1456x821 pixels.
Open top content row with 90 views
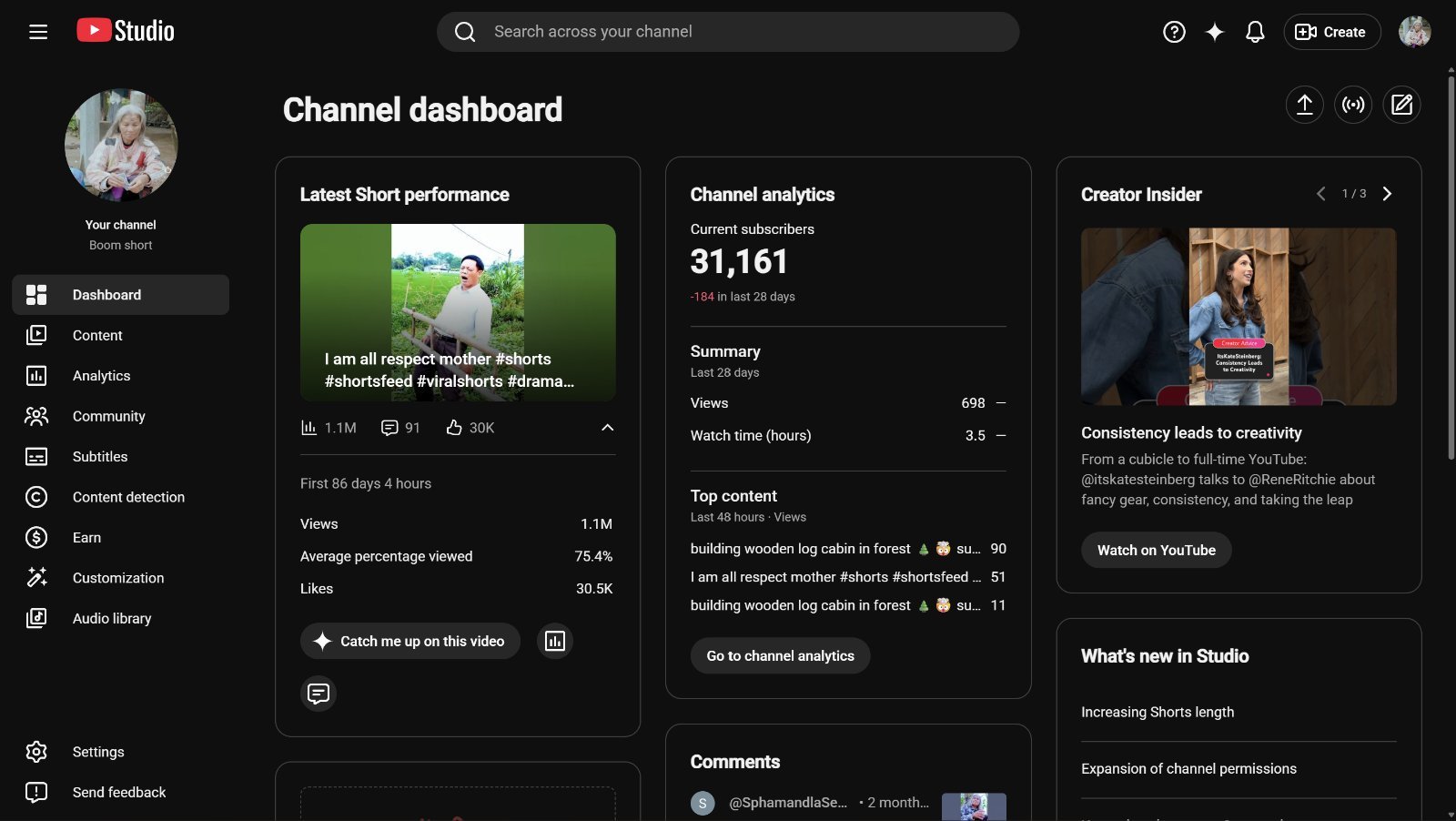click(848, 549)
